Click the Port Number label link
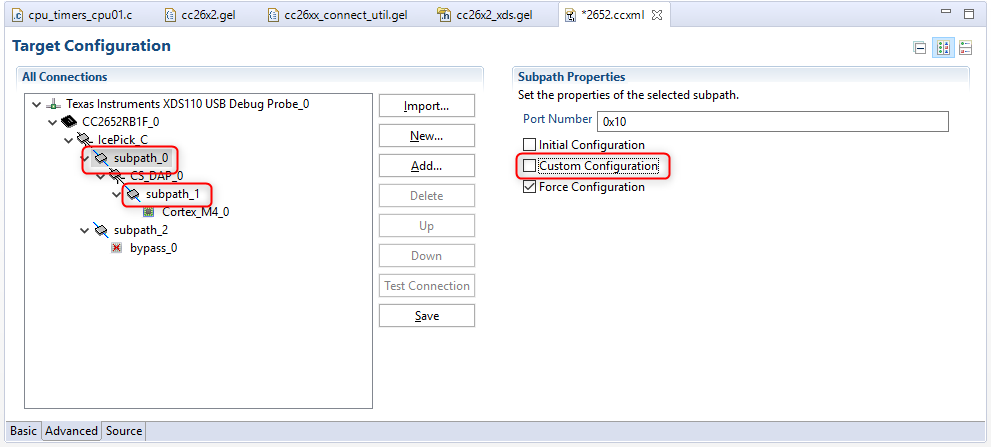Image resolution: width=991 pixels, height=447 pixels. tap(557, 119)
